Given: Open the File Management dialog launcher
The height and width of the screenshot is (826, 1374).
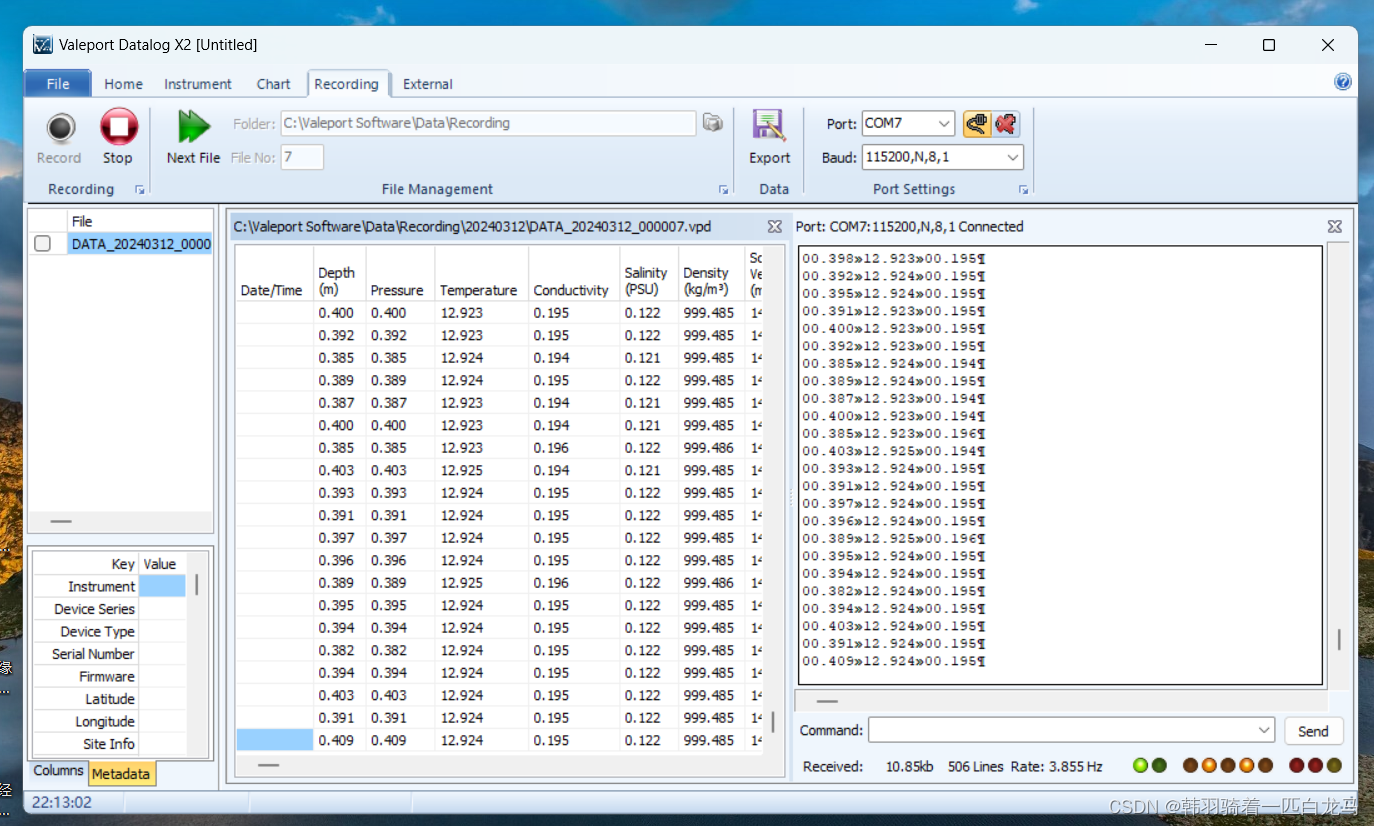Looking at the screenshot, I should 723,189.
